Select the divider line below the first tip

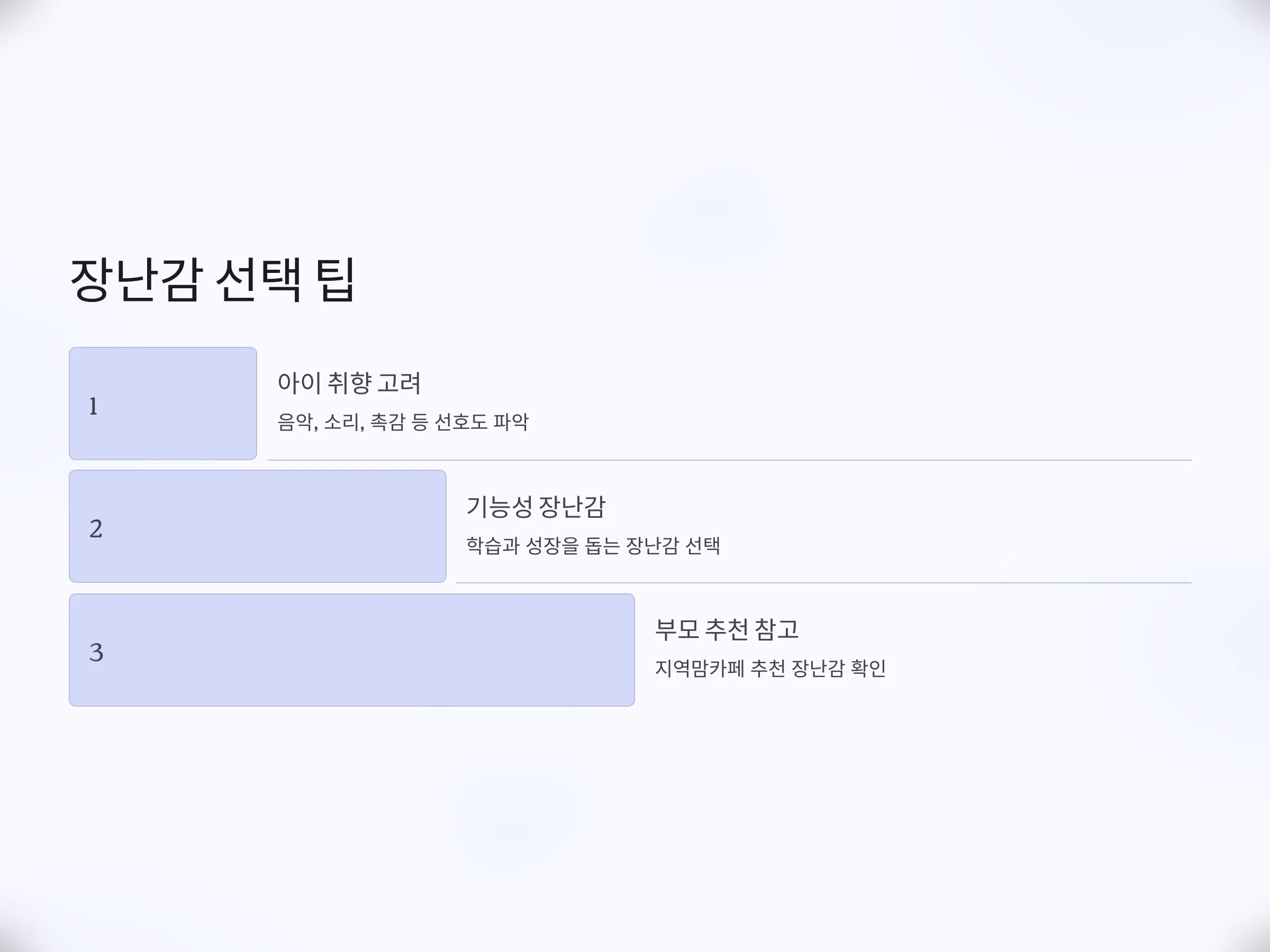coord(730,460)
